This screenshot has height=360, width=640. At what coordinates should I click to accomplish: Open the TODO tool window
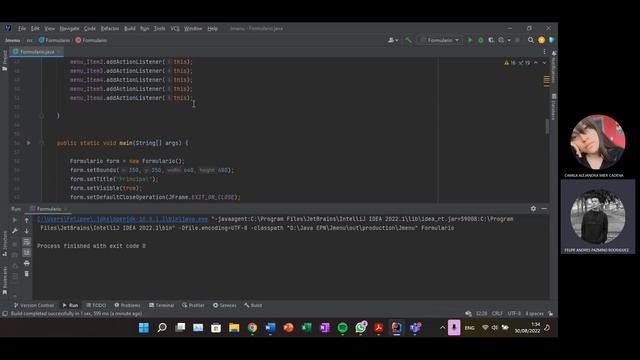point(96,305)
